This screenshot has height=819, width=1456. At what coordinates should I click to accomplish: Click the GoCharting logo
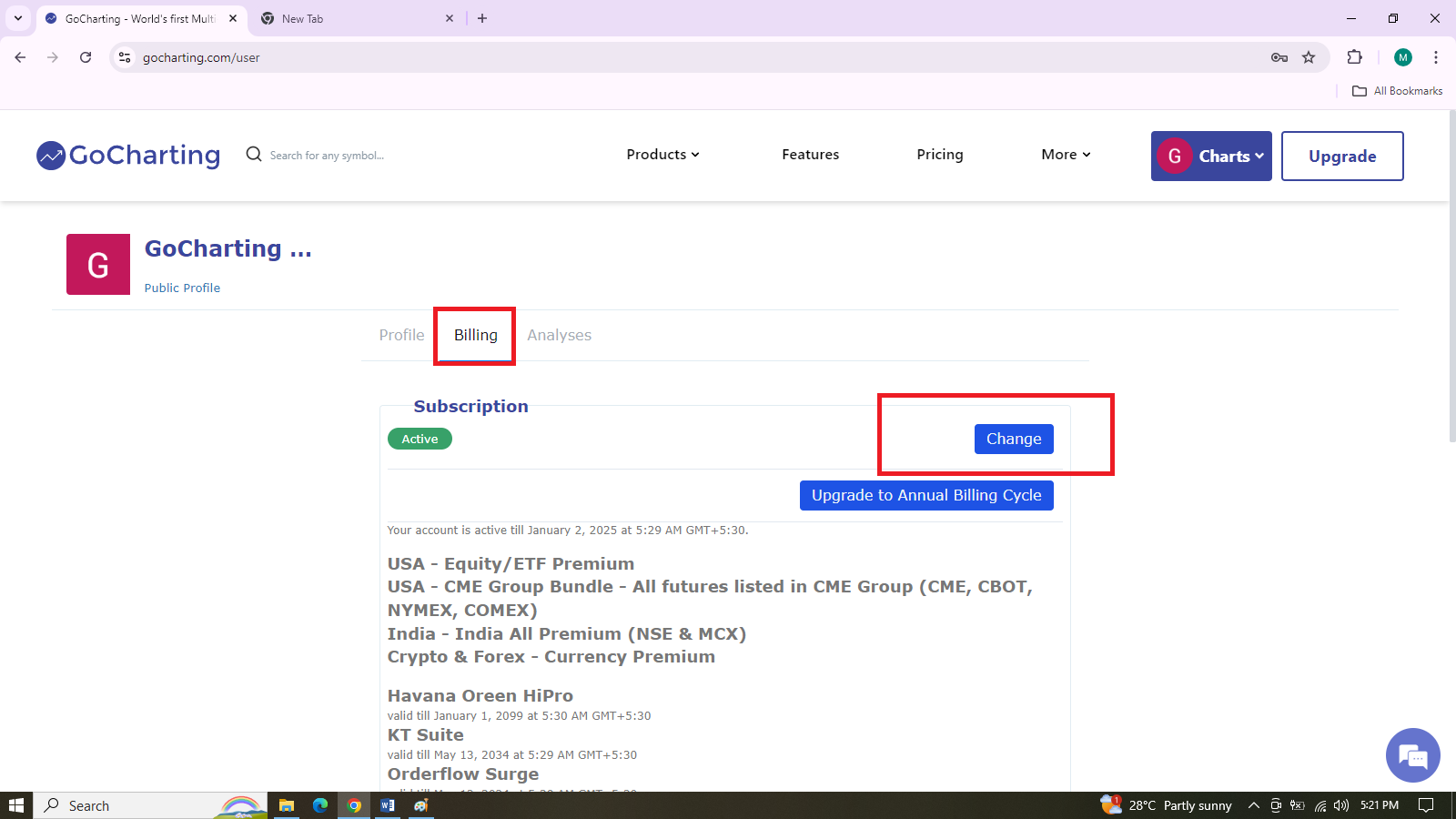(x=128, y=156)
